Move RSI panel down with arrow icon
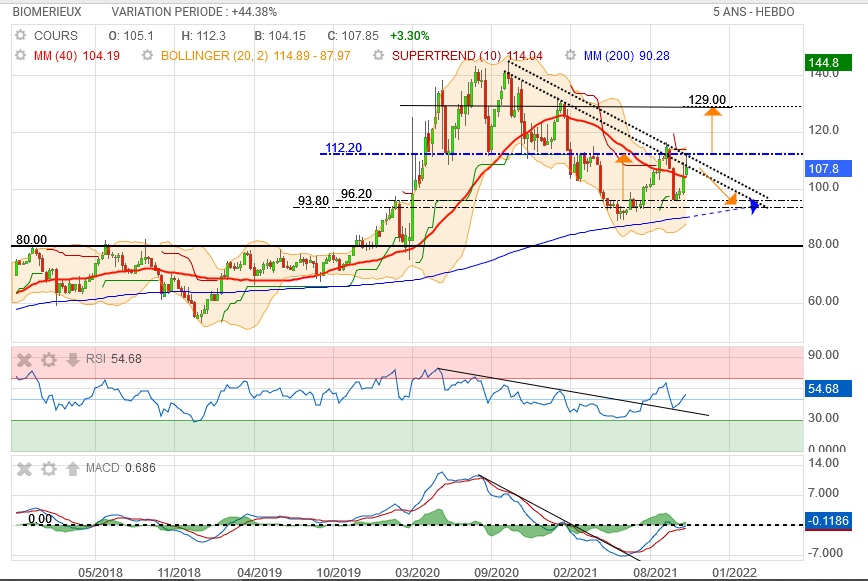868x581 pixels. 73,360
